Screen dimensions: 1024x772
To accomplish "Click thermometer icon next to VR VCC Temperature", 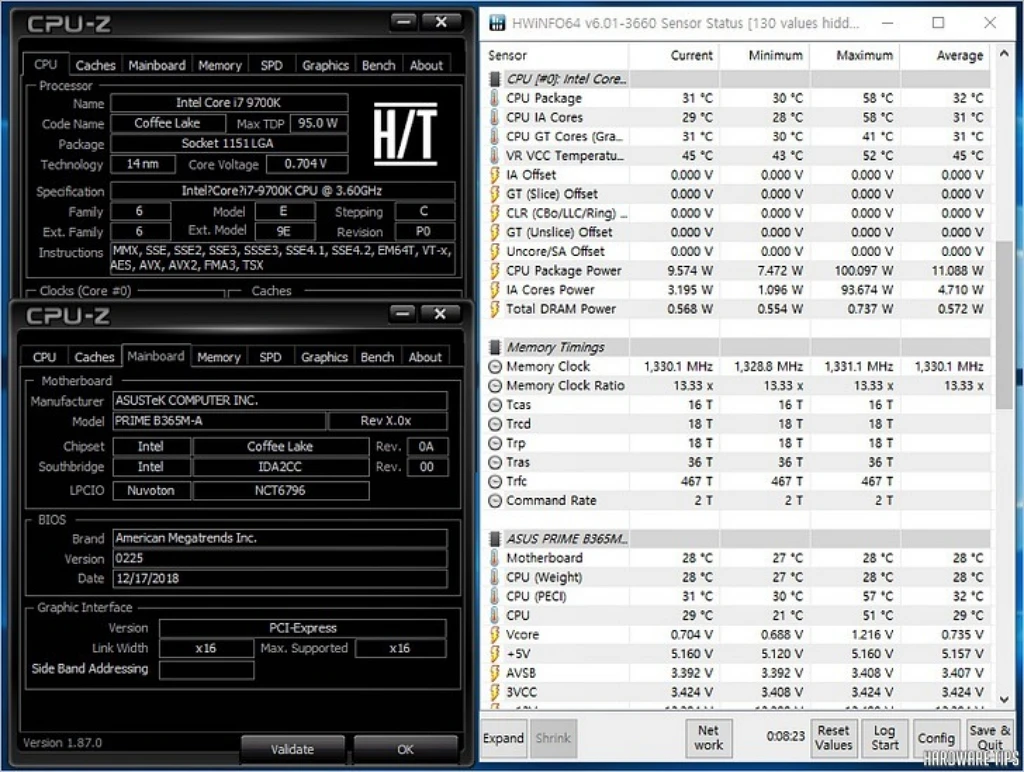I will (494, 155).
